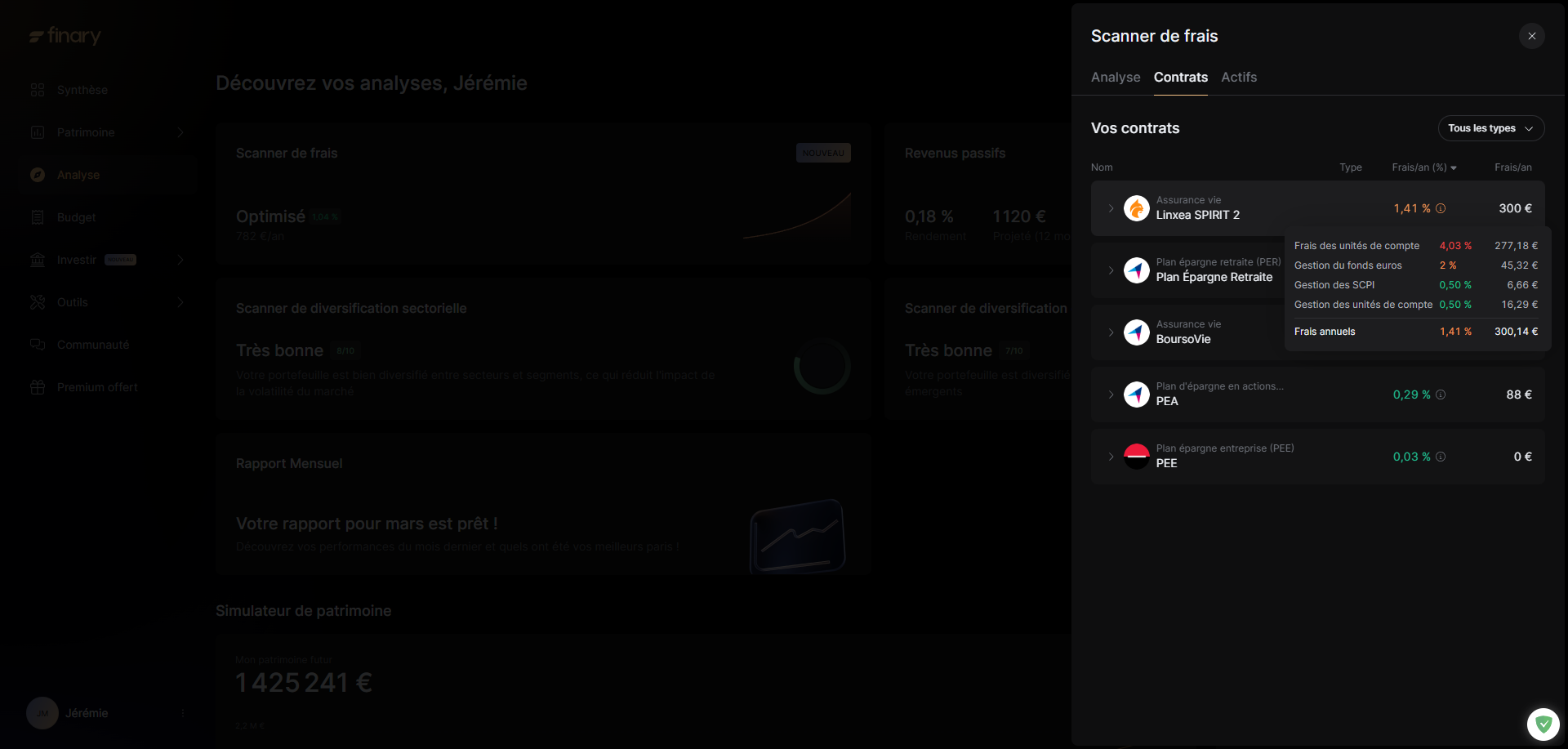The width and height of the screenshot is (1568, 749).
Task: Open Scanner de diversification sectorielle card
Action: 543,349
